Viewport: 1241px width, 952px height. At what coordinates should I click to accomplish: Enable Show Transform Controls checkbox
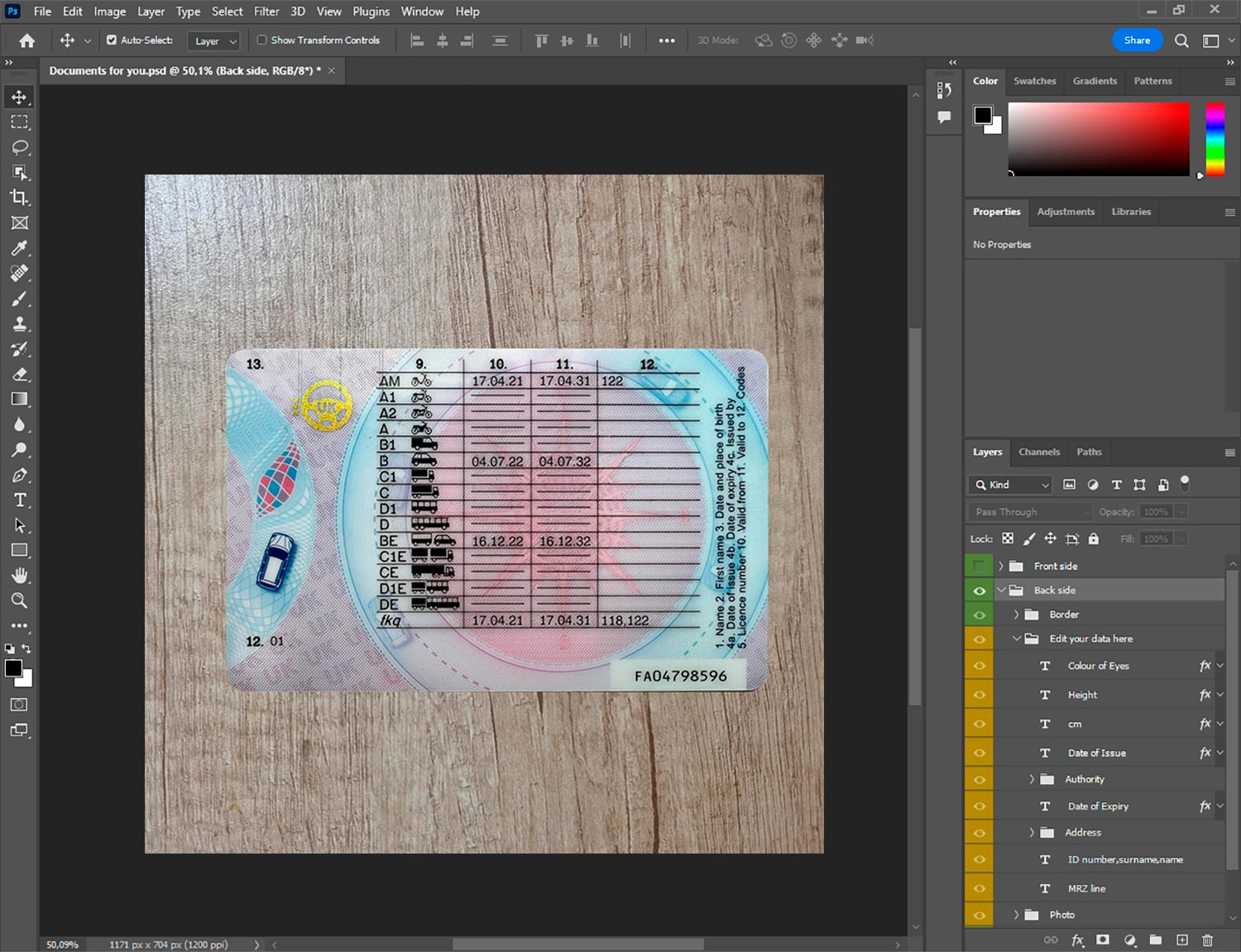262,40
